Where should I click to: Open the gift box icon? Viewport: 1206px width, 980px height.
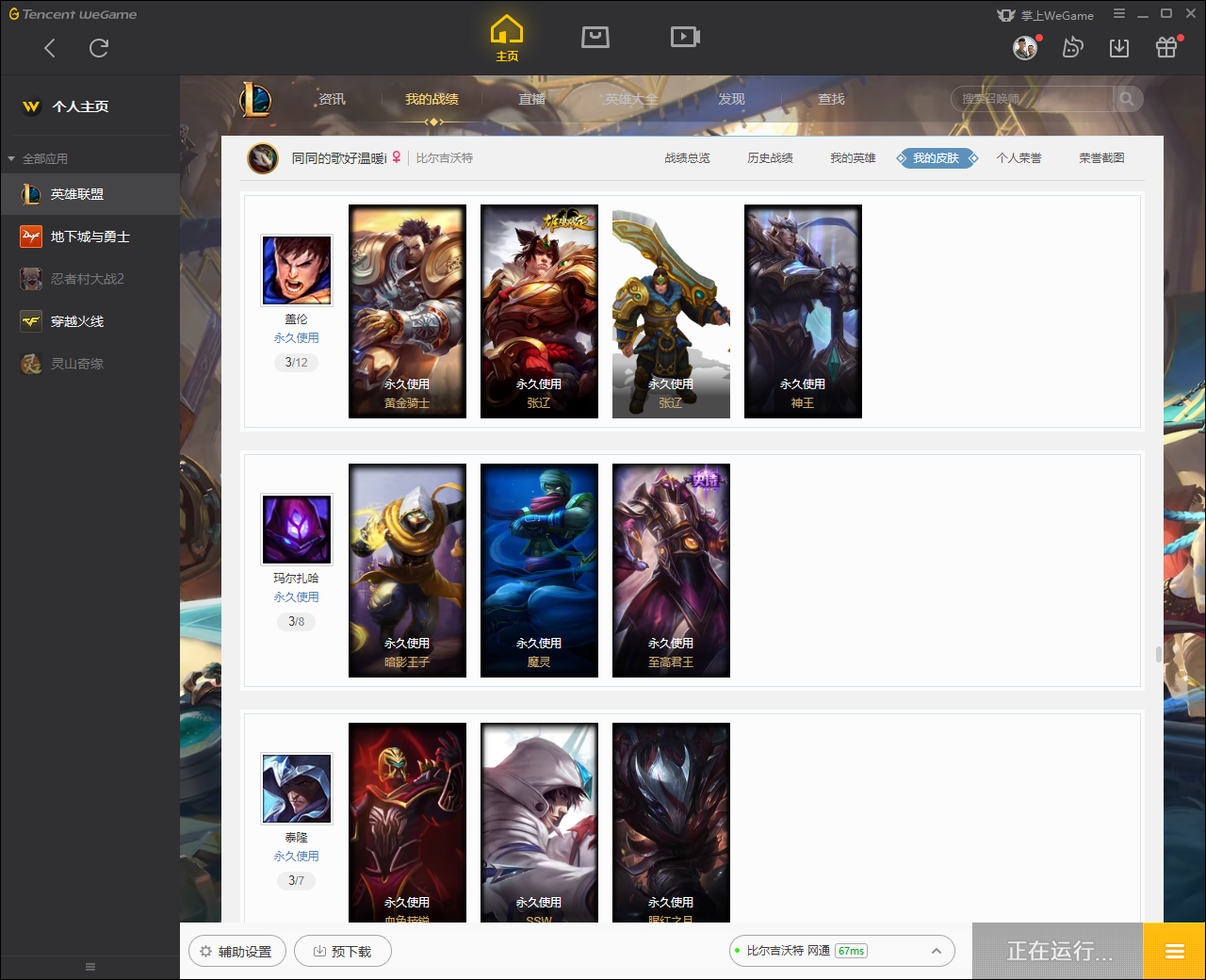pyautogui.click(x=1166, y=47)
